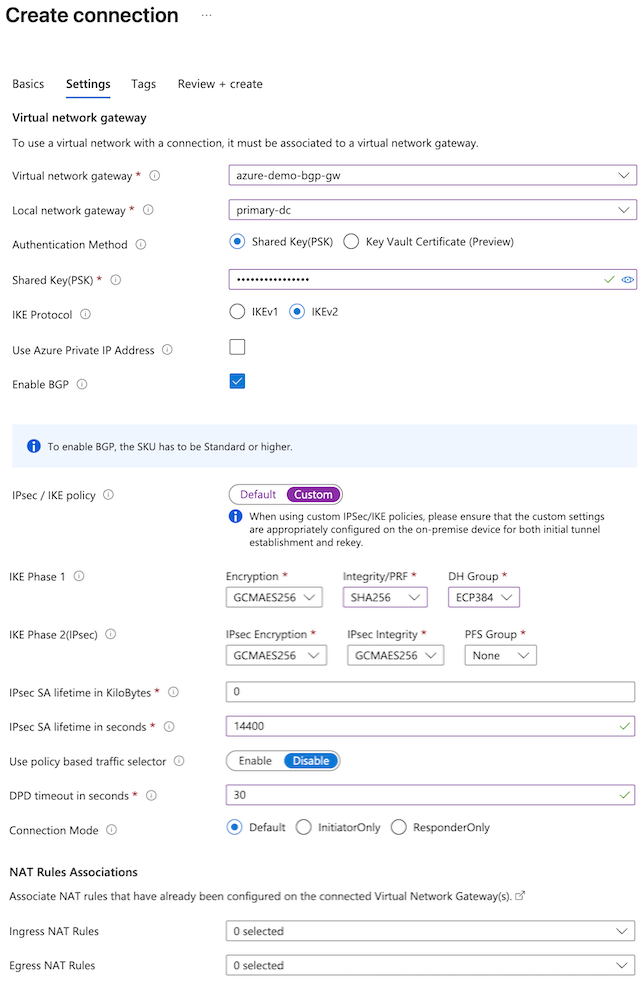The height and width of the screenshot is (992, 641).
Task: Select the Settings tab
Action: tap(88, 84)
